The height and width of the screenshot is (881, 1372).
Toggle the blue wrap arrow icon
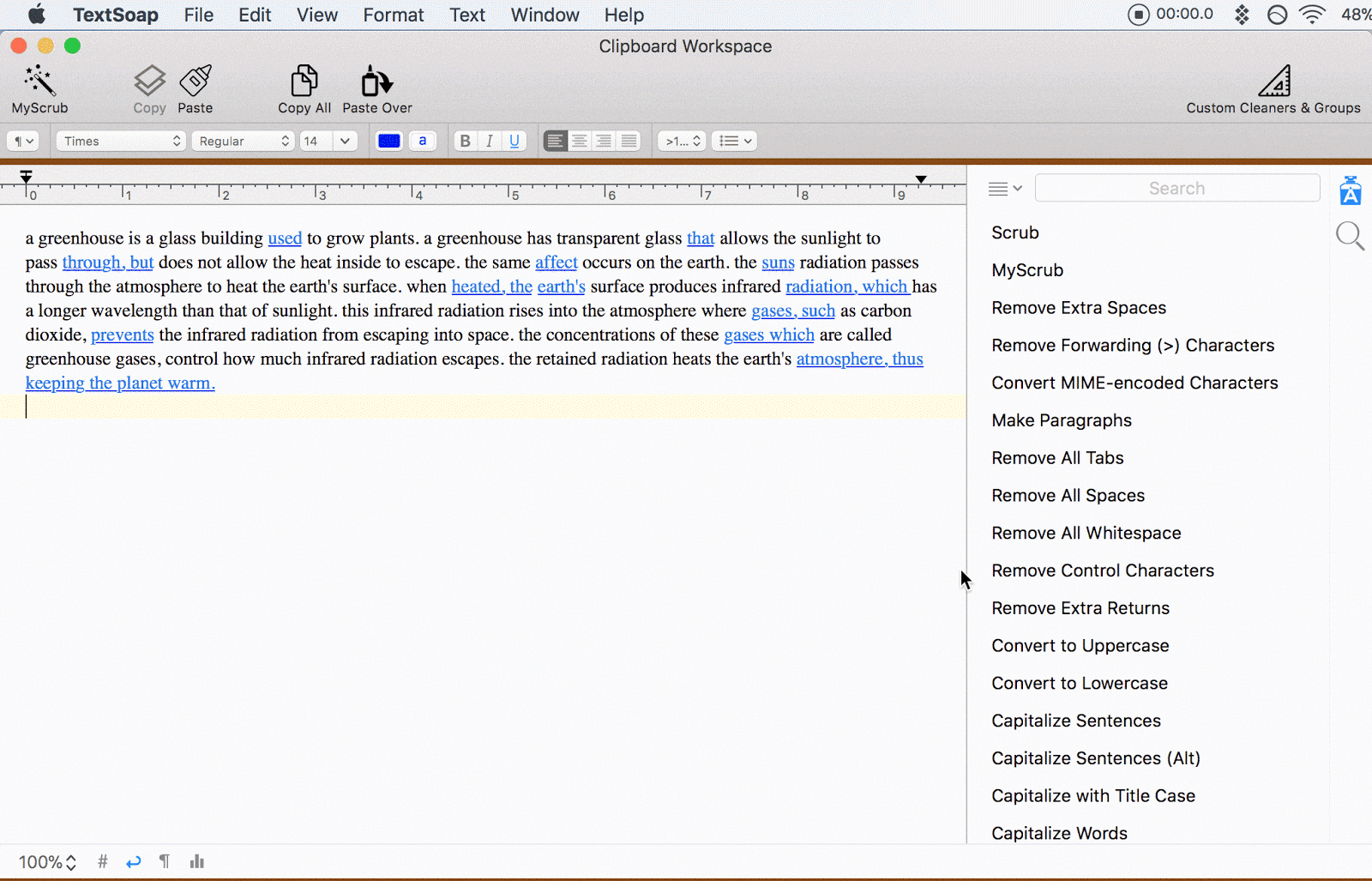(x=133, y=862)
